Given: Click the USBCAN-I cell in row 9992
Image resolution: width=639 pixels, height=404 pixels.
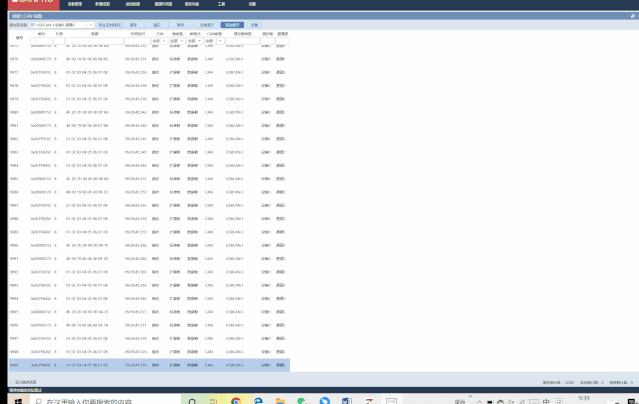Looking at the screenshot, I should tap(234, 272).
